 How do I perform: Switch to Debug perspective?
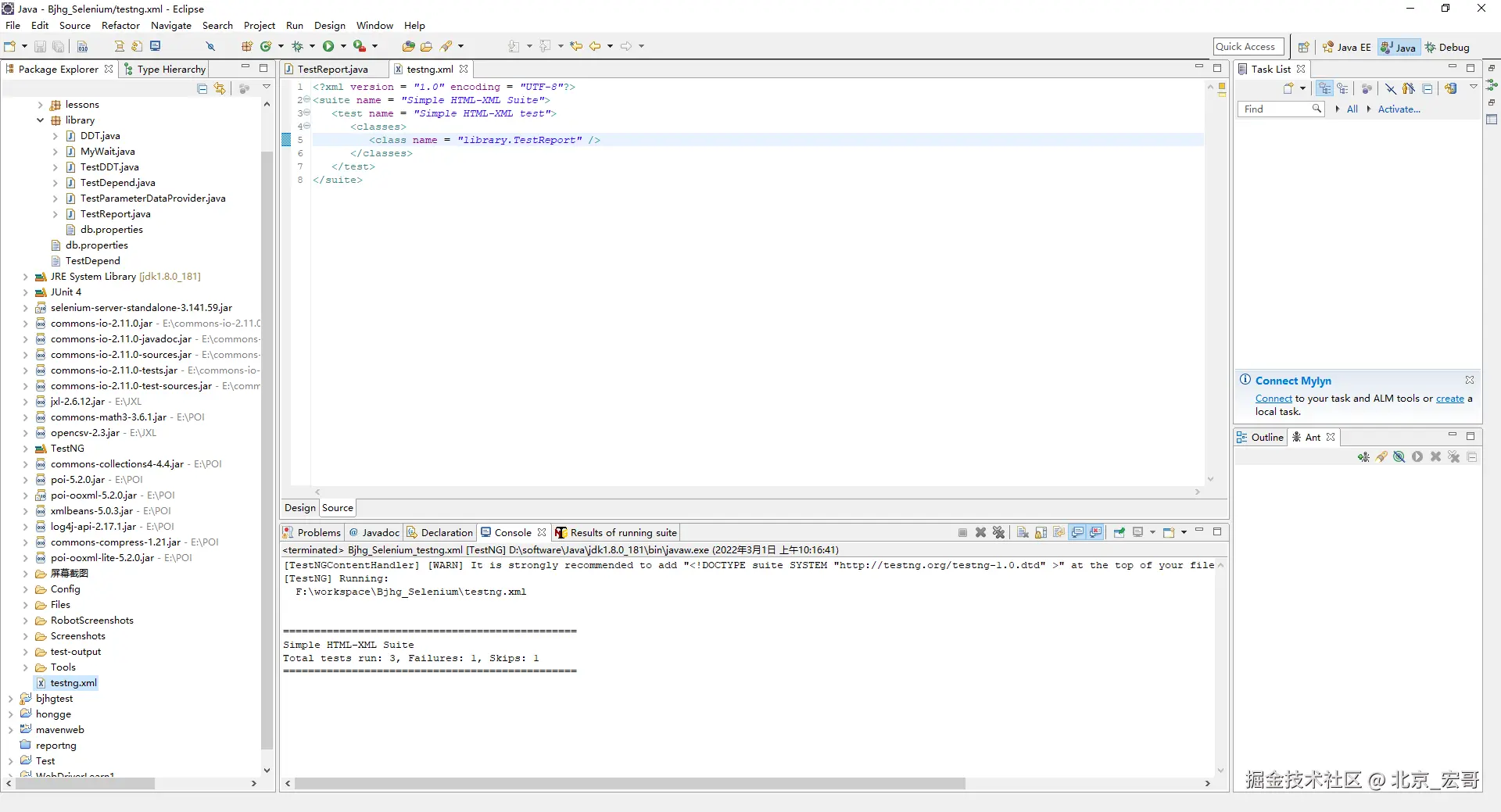[x=1447, y=47]
